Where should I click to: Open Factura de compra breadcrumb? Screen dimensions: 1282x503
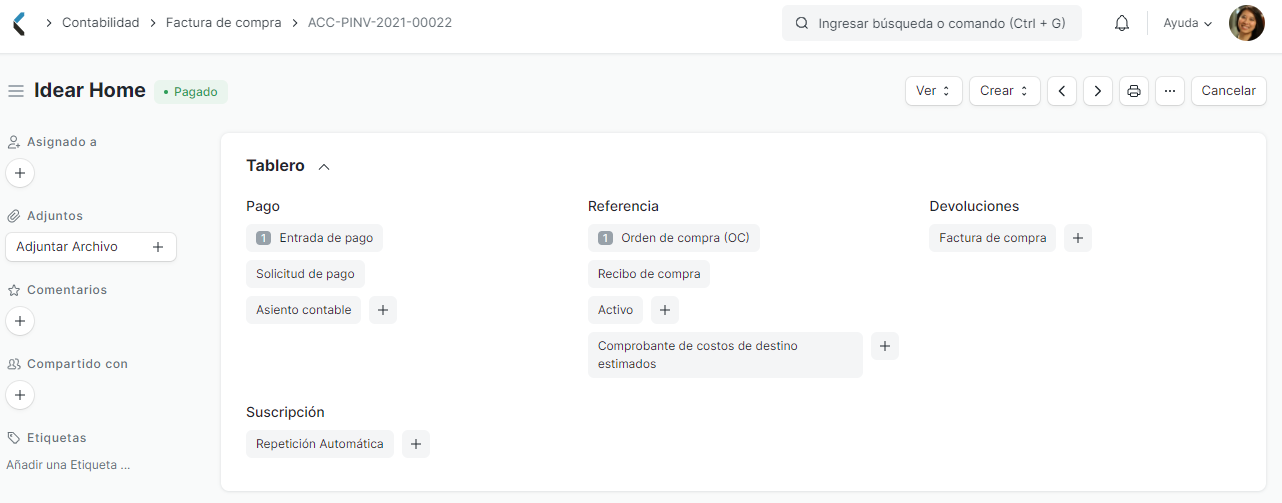point(224,22)
